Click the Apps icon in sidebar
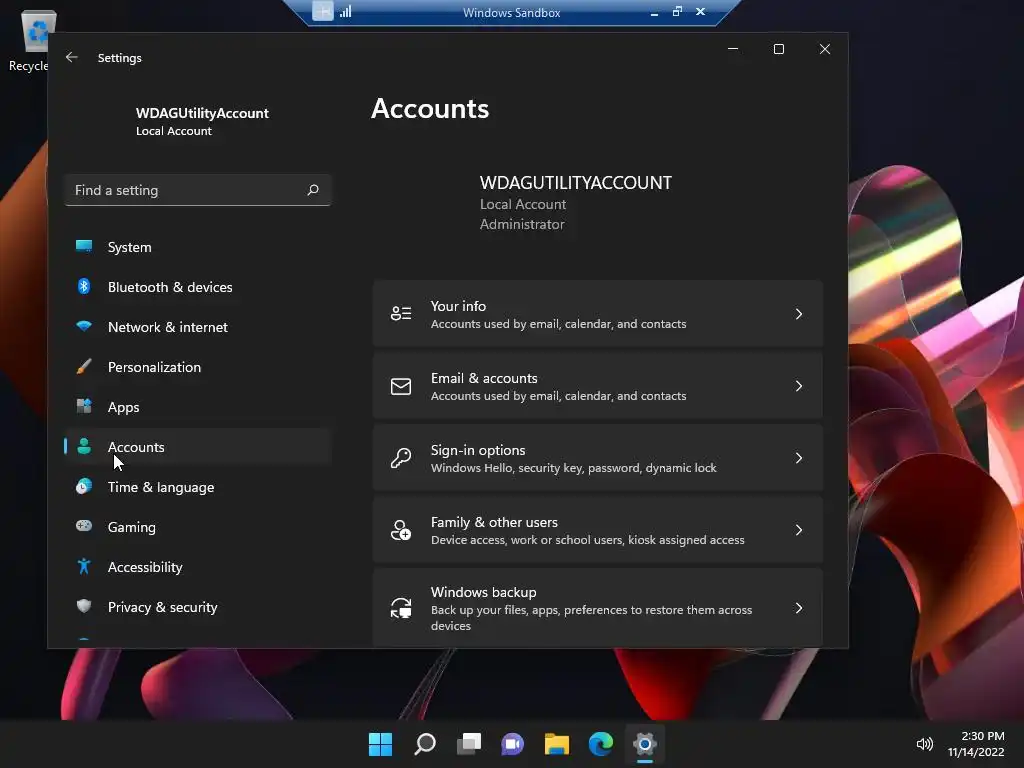 click(84, 406)
